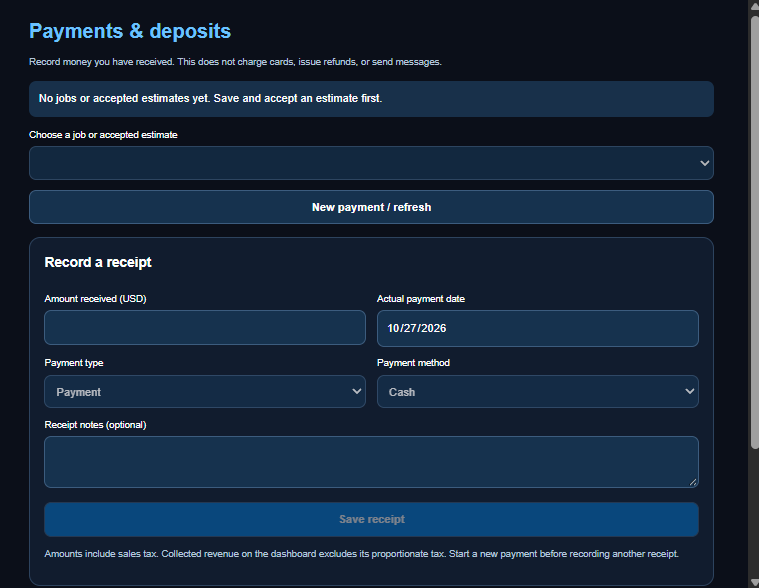759x588 pixels.
Task: Click the Actual payment date field
Action: pyautogui.click(x=538, y=328)
